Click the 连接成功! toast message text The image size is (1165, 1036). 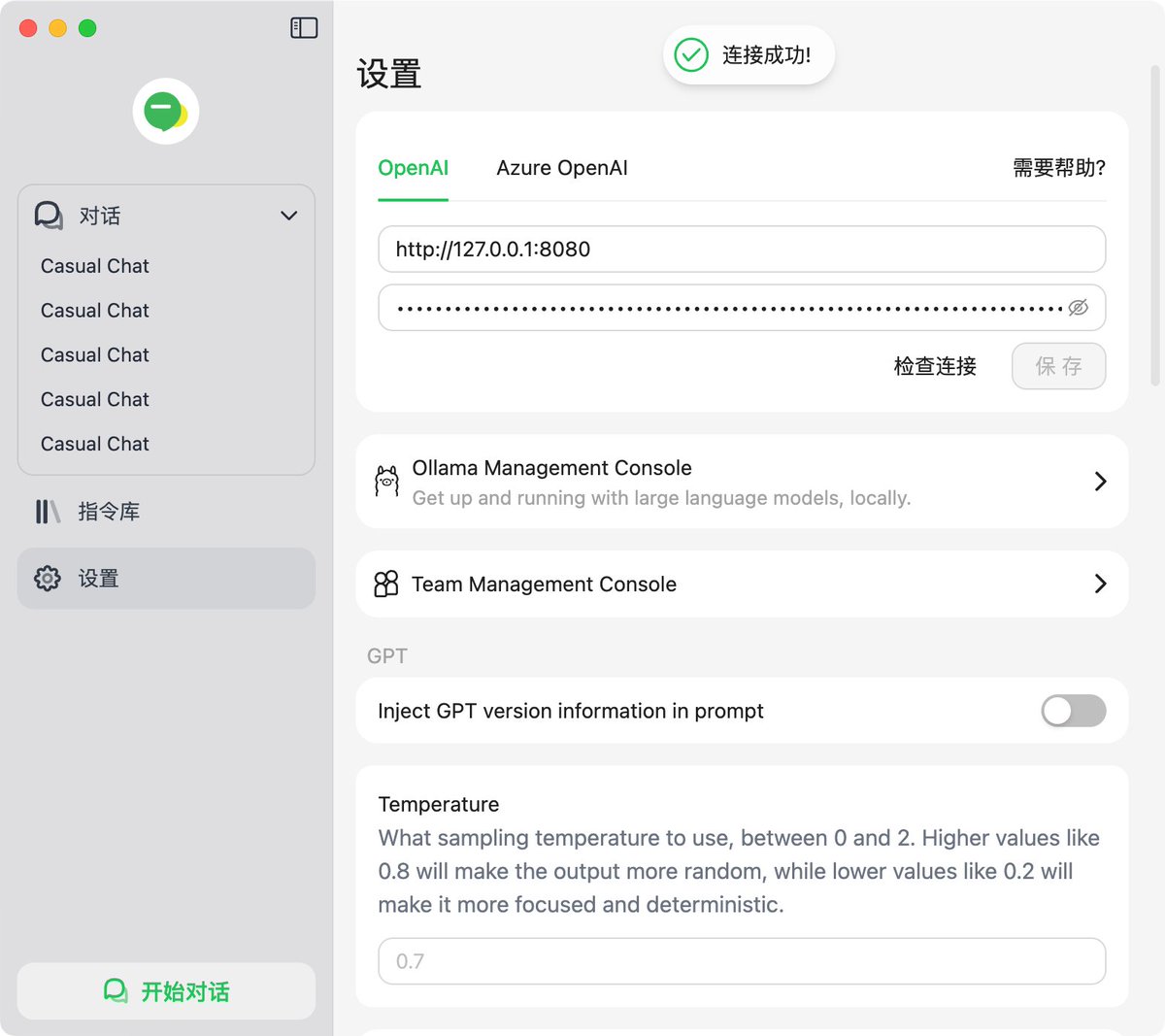click(766, 55)
